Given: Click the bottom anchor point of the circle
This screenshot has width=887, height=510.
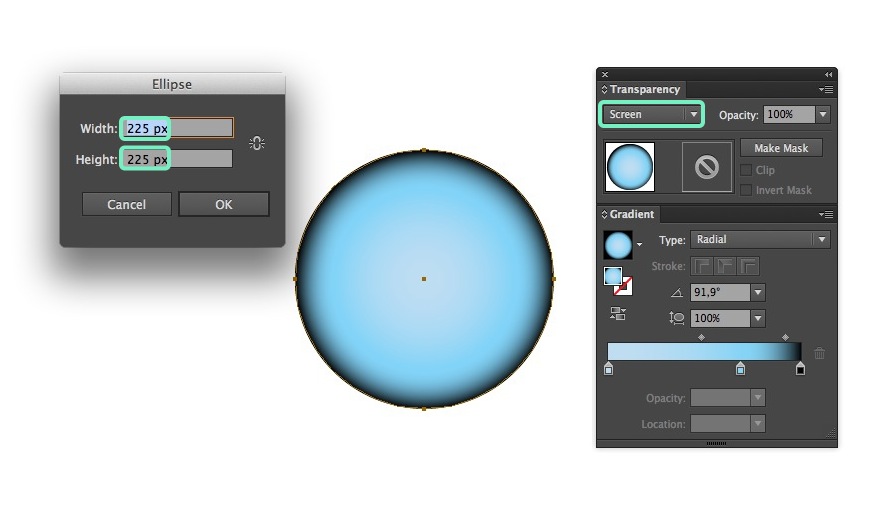Looking at the screenshot, I should (x=424, y=408).
